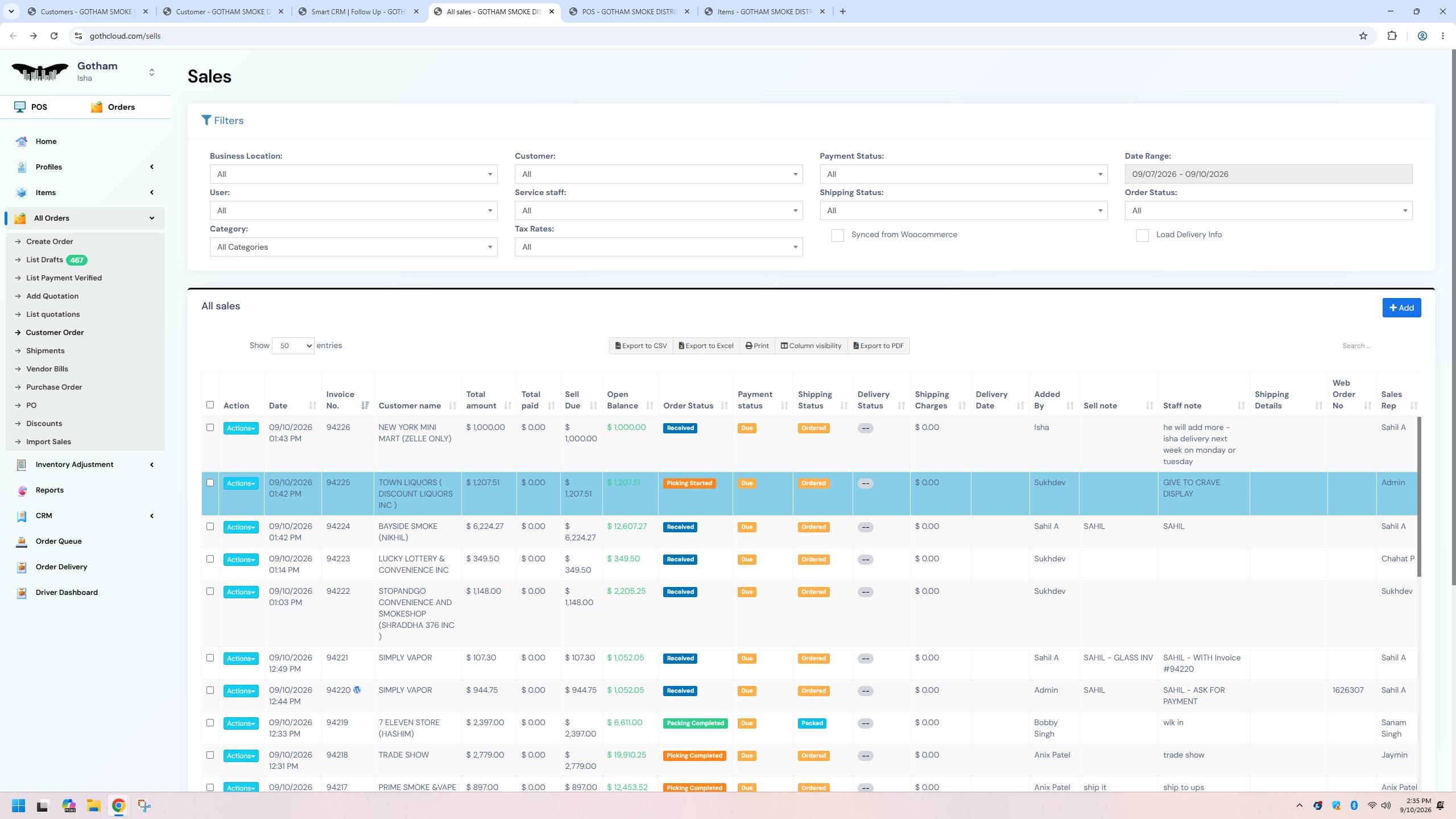
Task: Switch to the POS - GOTHAM SMOKE browser tab
Action: [628, 11]
